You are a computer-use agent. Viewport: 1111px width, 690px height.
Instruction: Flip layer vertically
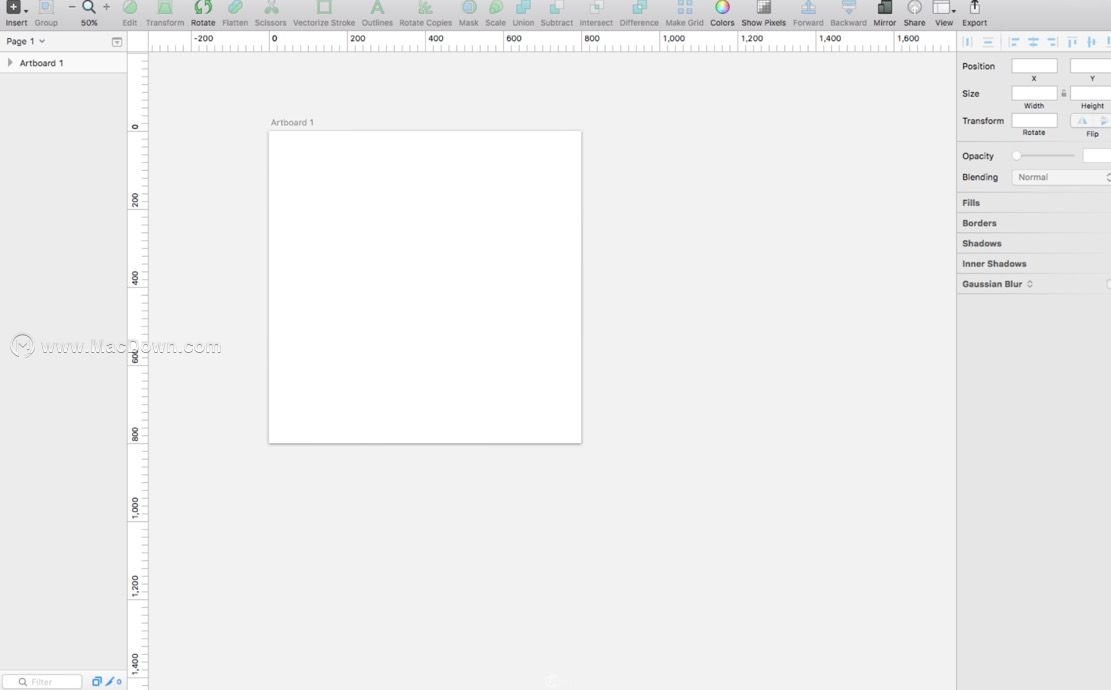click(x=1102, y=120)
